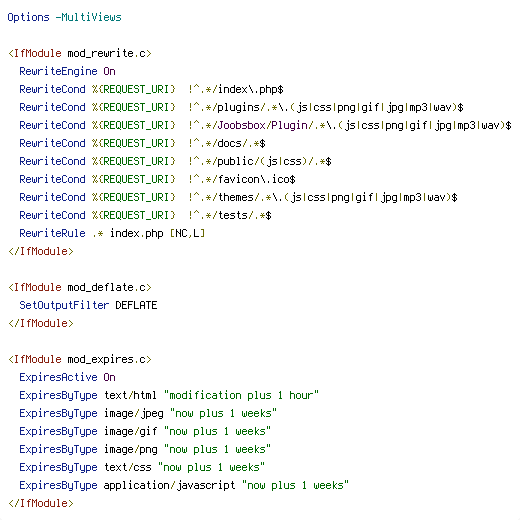This screenshot has height=520, width=520.
Task: Click the mod_deflate.c IfModule opening tag
Action: pos(80,287)
